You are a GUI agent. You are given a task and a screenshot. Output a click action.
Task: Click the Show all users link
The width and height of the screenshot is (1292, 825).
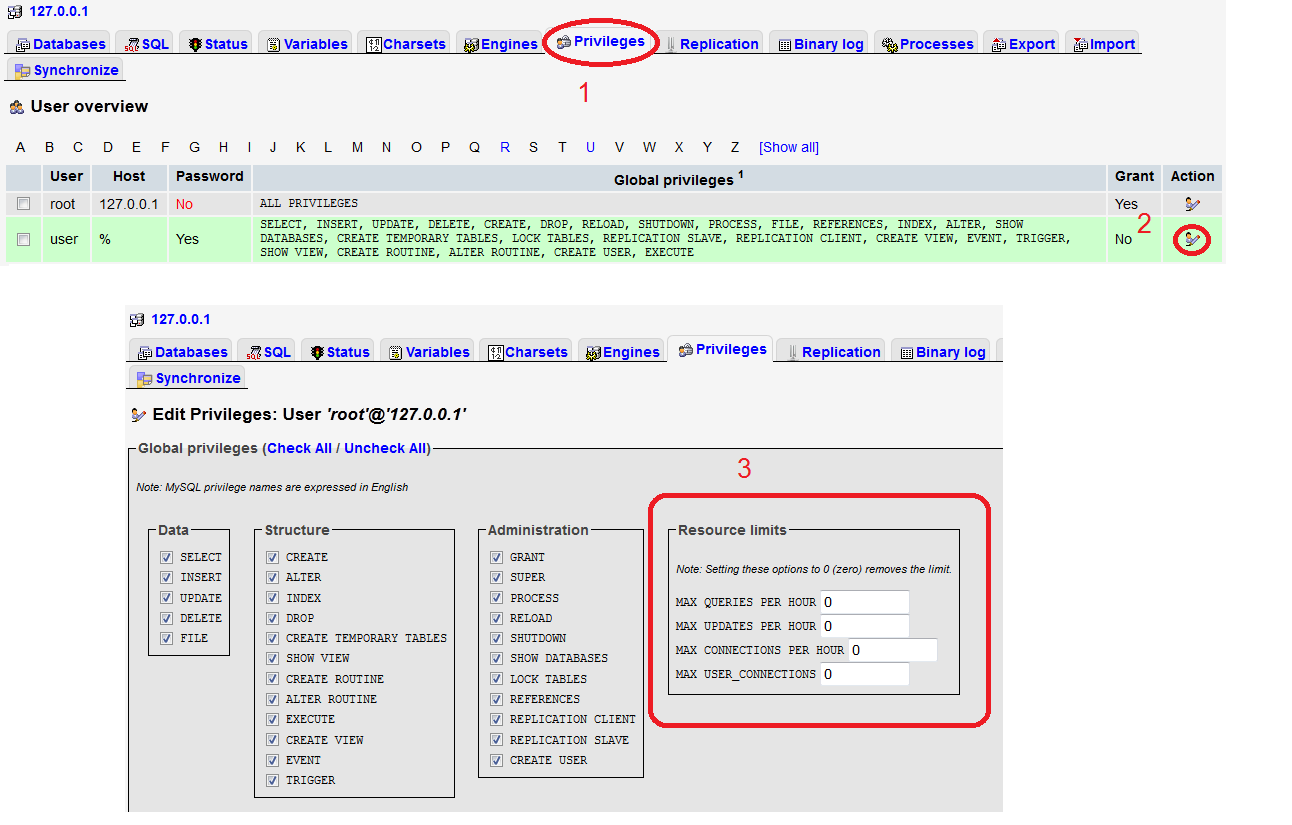(x=788, y=147)
